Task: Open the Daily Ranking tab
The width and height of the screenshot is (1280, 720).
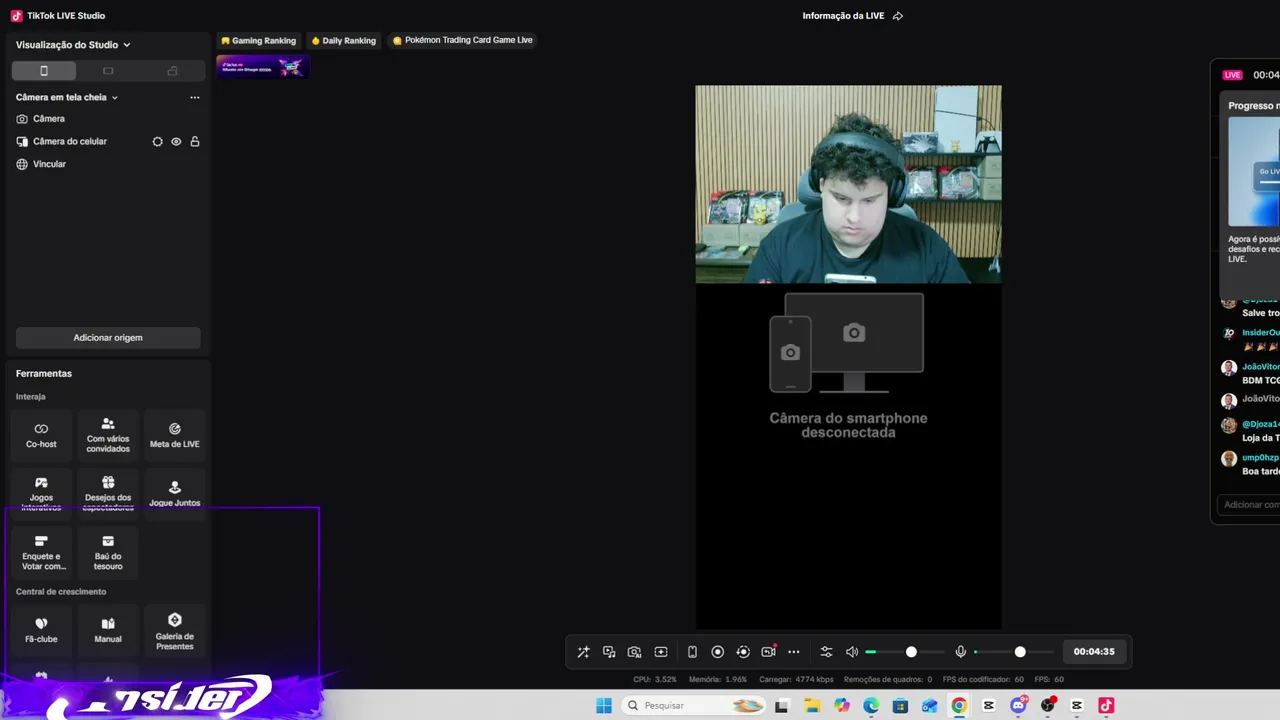Action: (x=343, y=41)
